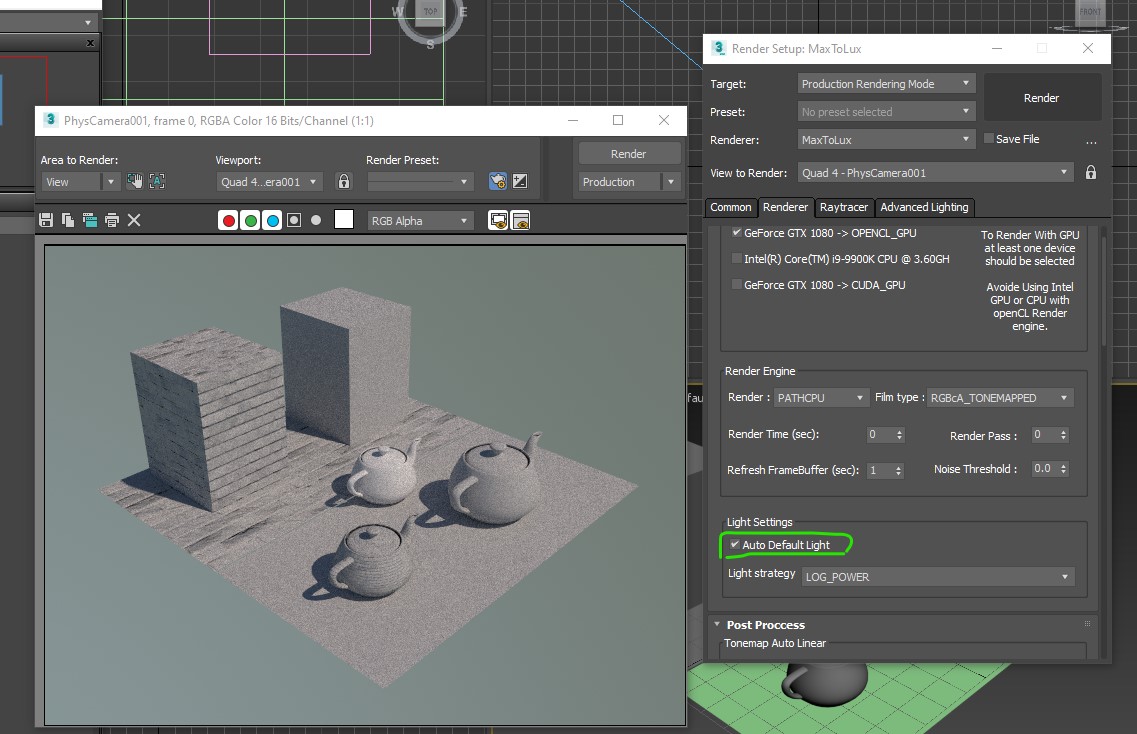The width and height of the screenshot is (1137, 734).
Task: Clear the rendered frame with X icon
Action: coord(134,220)
